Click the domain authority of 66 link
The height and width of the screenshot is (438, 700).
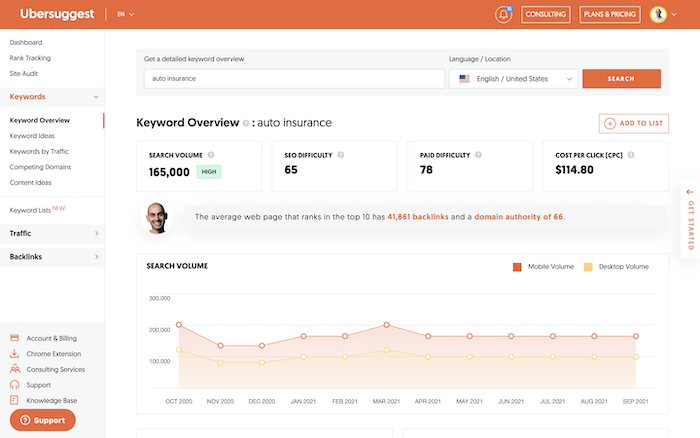[518, 217]
